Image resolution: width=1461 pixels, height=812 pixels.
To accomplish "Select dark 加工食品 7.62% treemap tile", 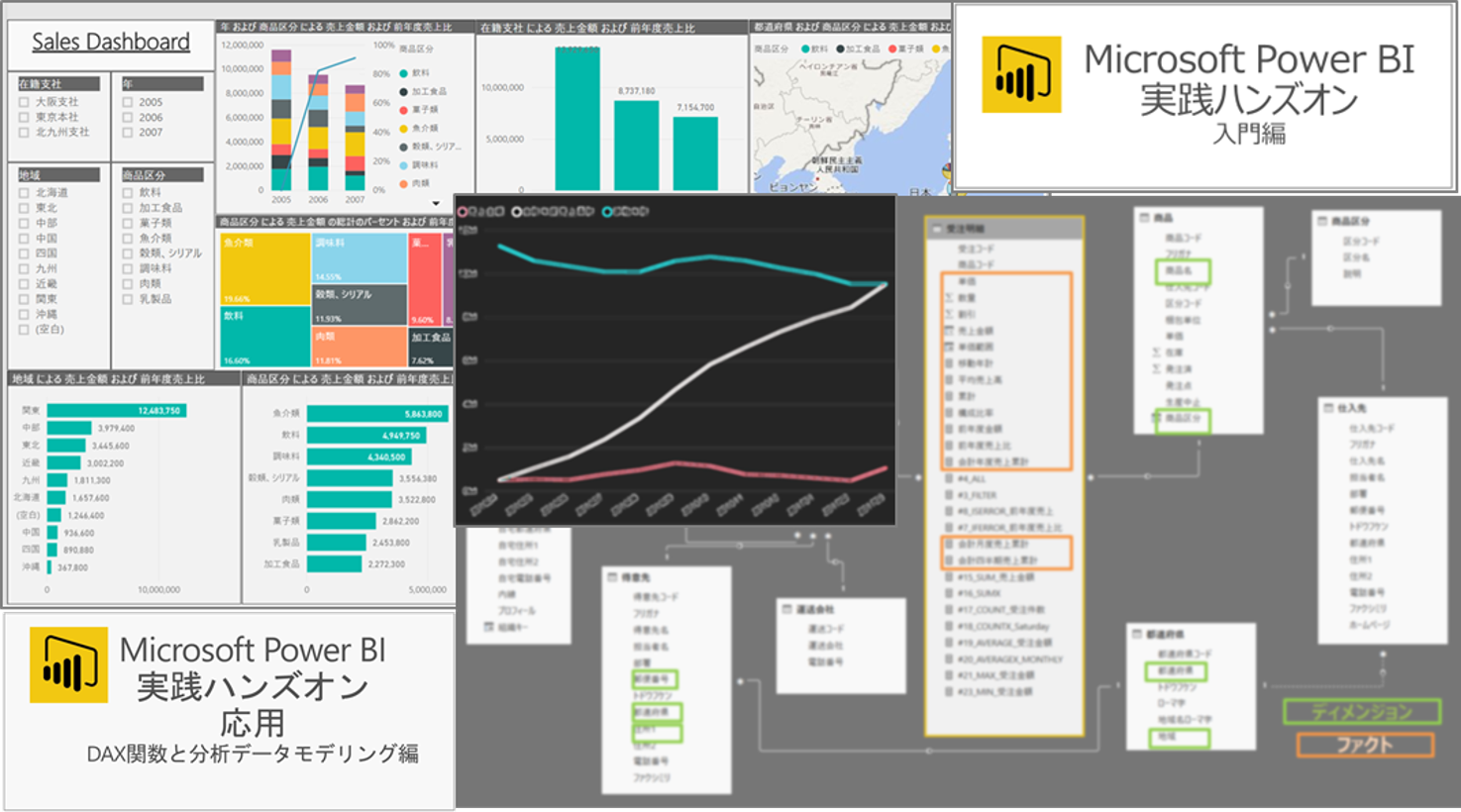I will tap(430, 348).
